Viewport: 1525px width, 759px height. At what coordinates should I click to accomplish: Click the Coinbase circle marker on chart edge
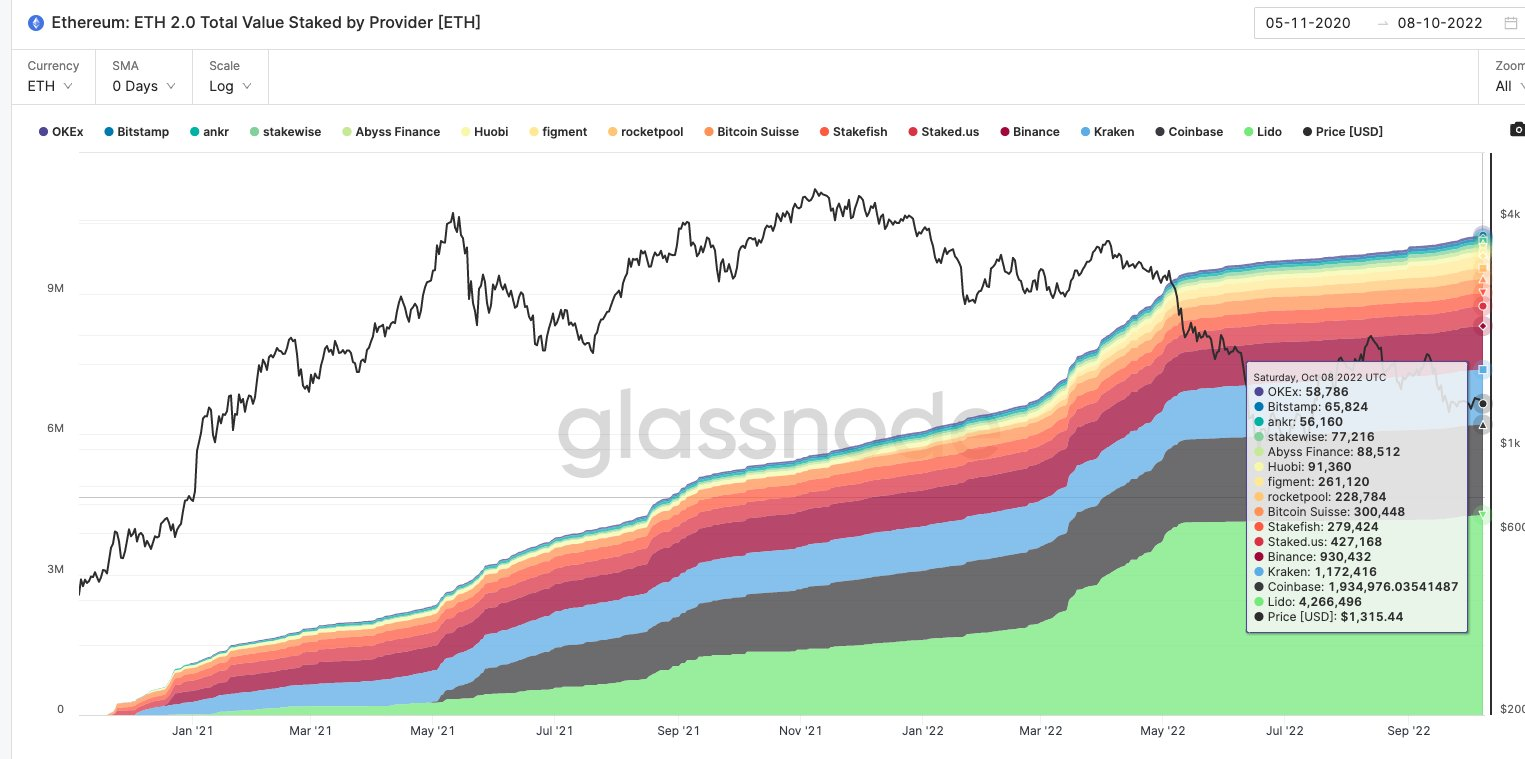coord(1483,404)
